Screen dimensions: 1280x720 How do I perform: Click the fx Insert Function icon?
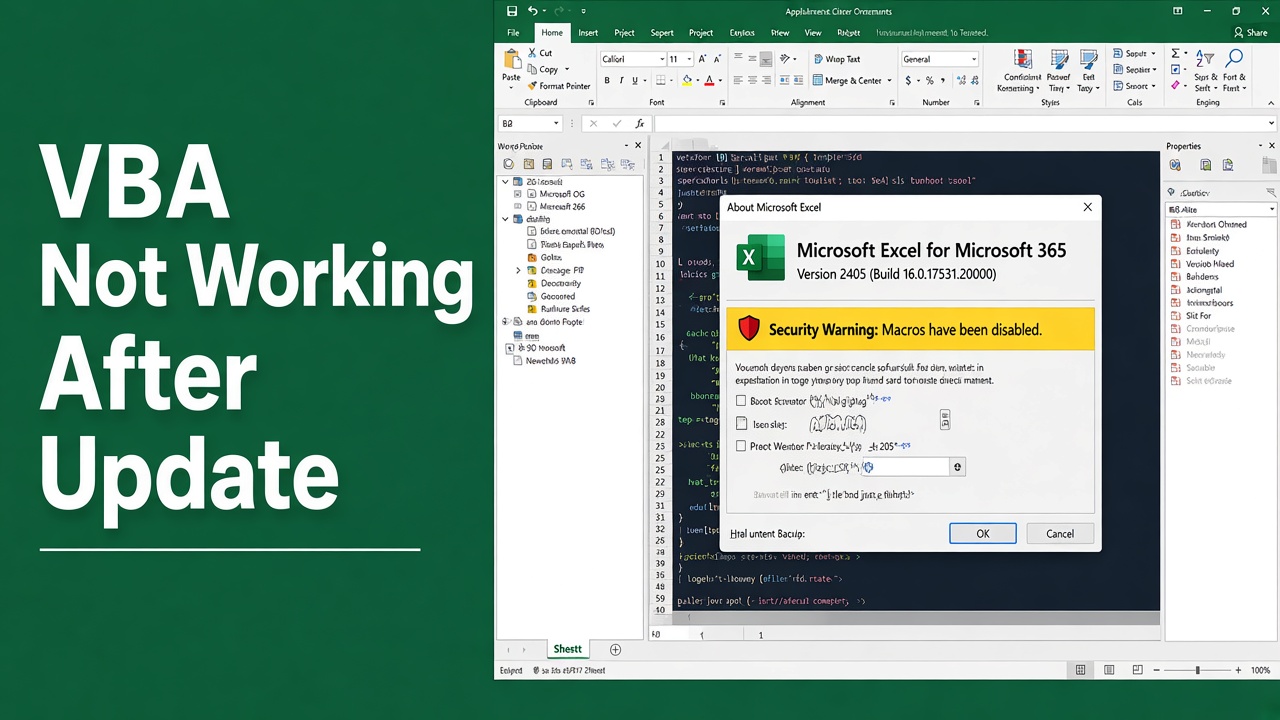coord(640,124)
